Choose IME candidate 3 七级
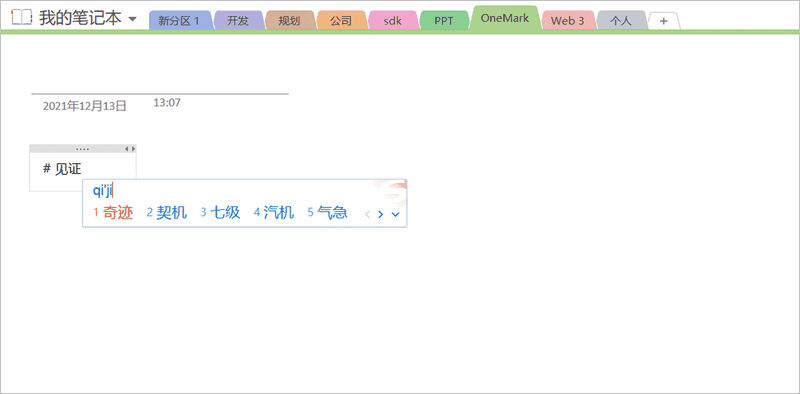800x394 pixels. point(220,213)
